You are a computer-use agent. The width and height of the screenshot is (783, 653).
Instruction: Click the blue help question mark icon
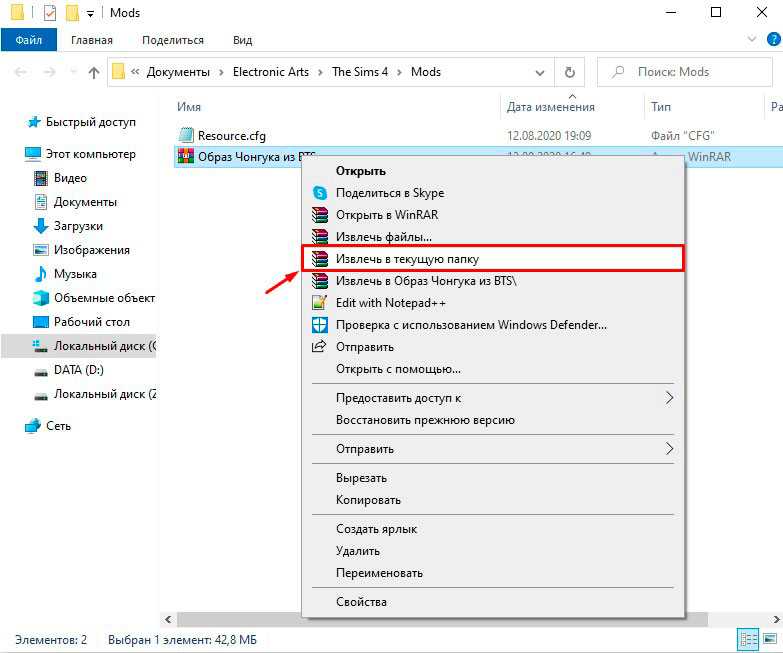coord(773,39)
